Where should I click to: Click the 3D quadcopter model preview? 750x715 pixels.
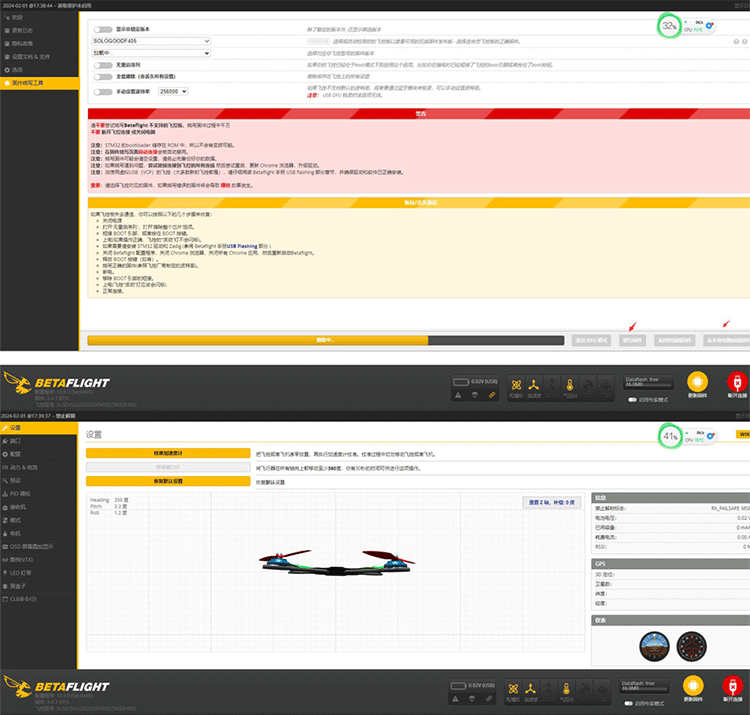[337, 562]
